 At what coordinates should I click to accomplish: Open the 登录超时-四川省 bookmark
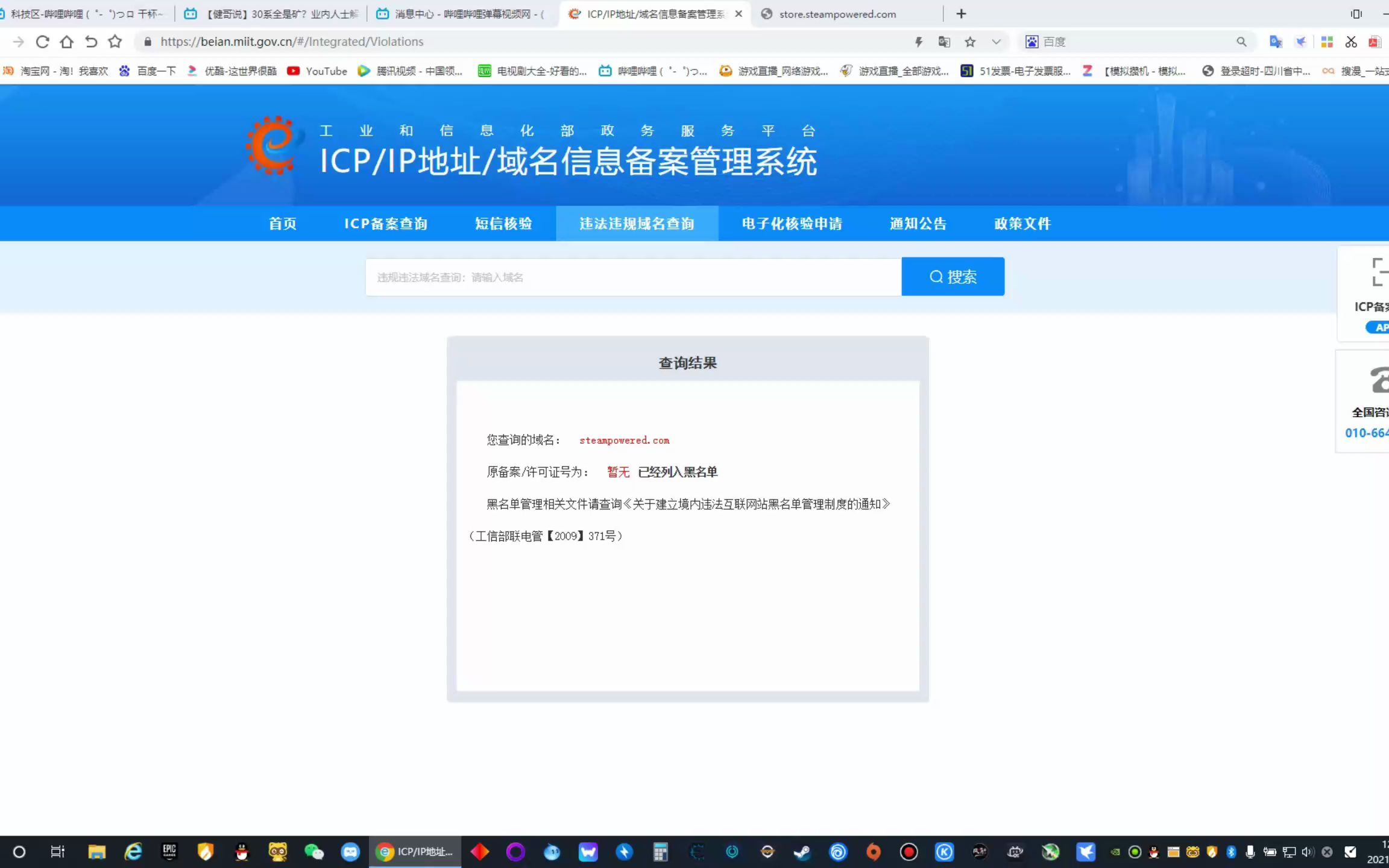1256,71
